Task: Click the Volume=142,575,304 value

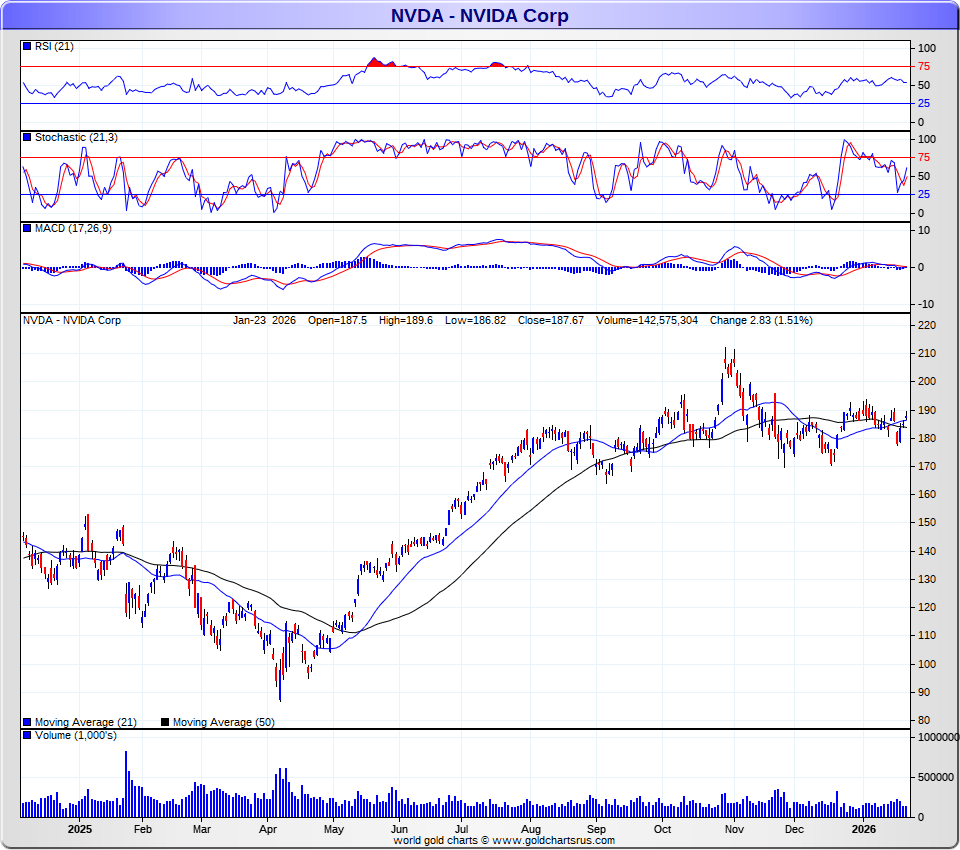Action: click(x=647, y=320)
